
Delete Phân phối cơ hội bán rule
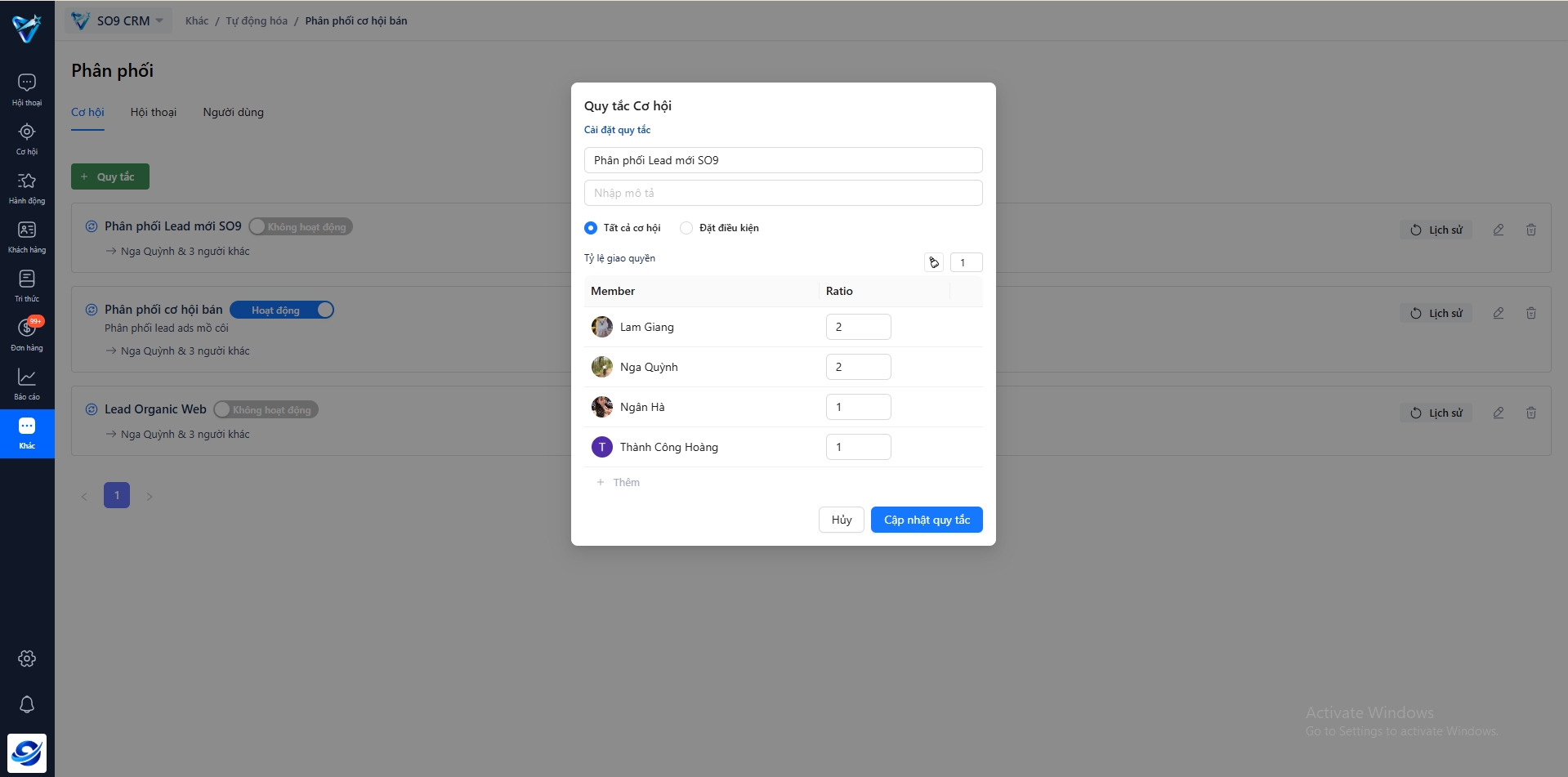1531,313
